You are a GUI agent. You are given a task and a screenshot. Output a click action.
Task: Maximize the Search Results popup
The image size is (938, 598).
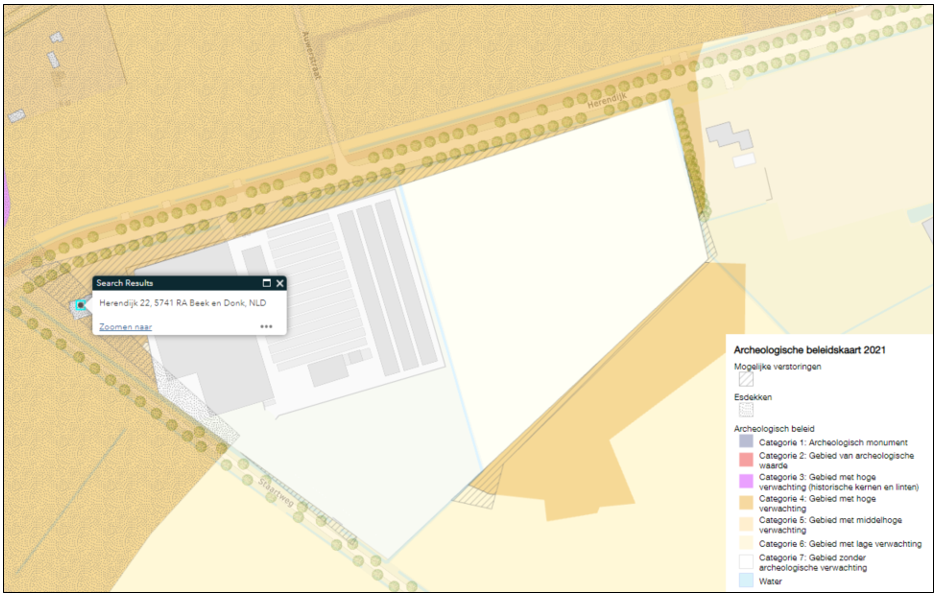(x=267, y=283)
